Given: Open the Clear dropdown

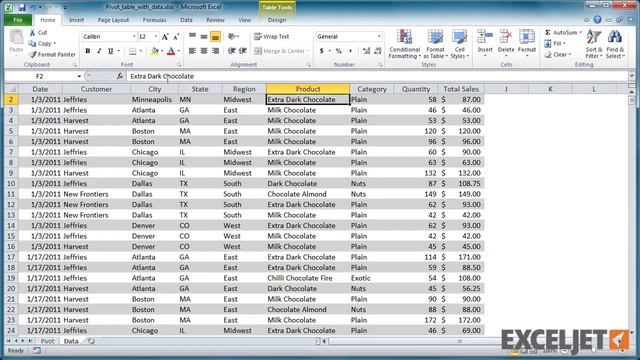Looking at the screenshot, I should click(x=557, y=54).
